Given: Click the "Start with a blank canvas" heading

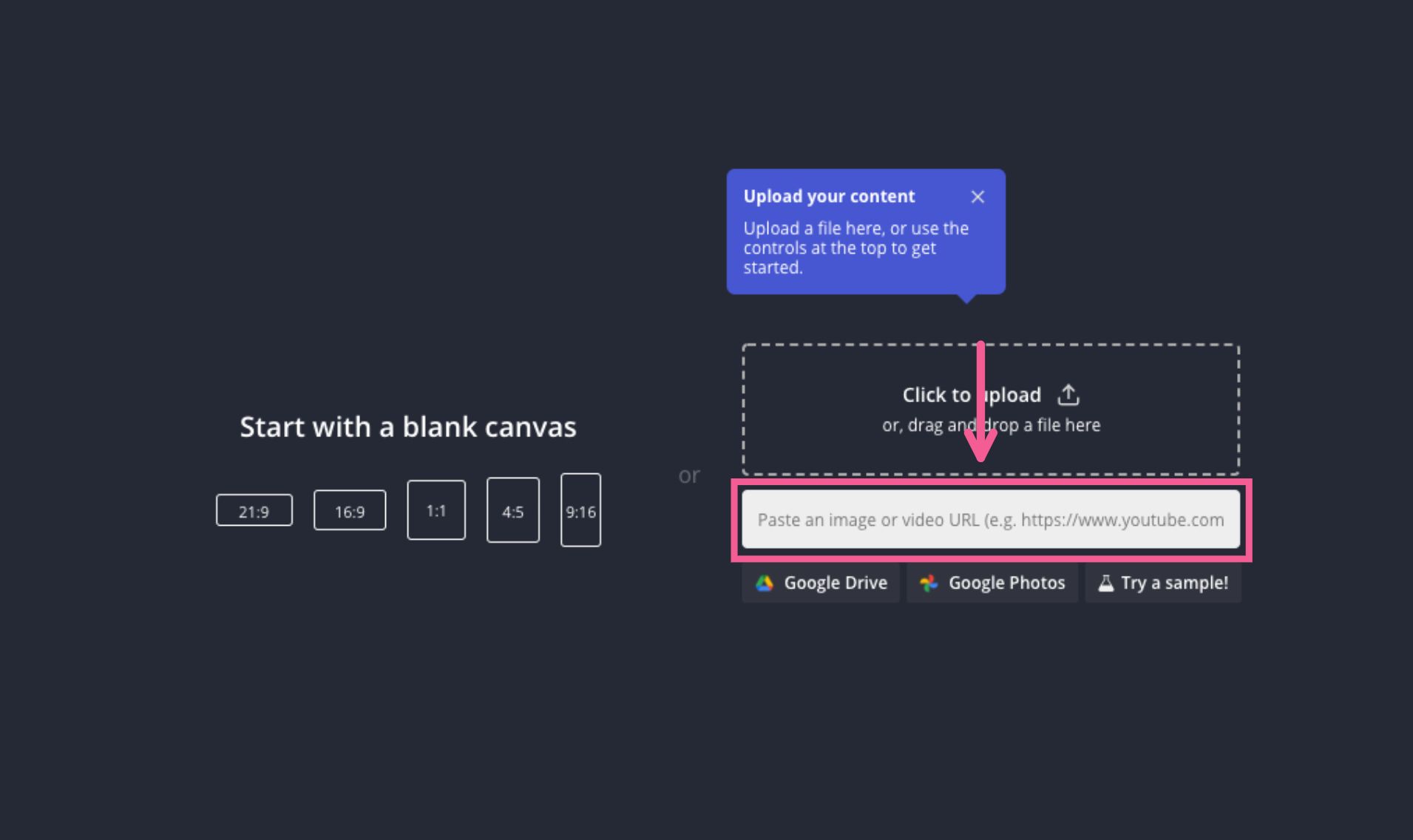Looking at the screenshot, I should [x=408, y=427].
